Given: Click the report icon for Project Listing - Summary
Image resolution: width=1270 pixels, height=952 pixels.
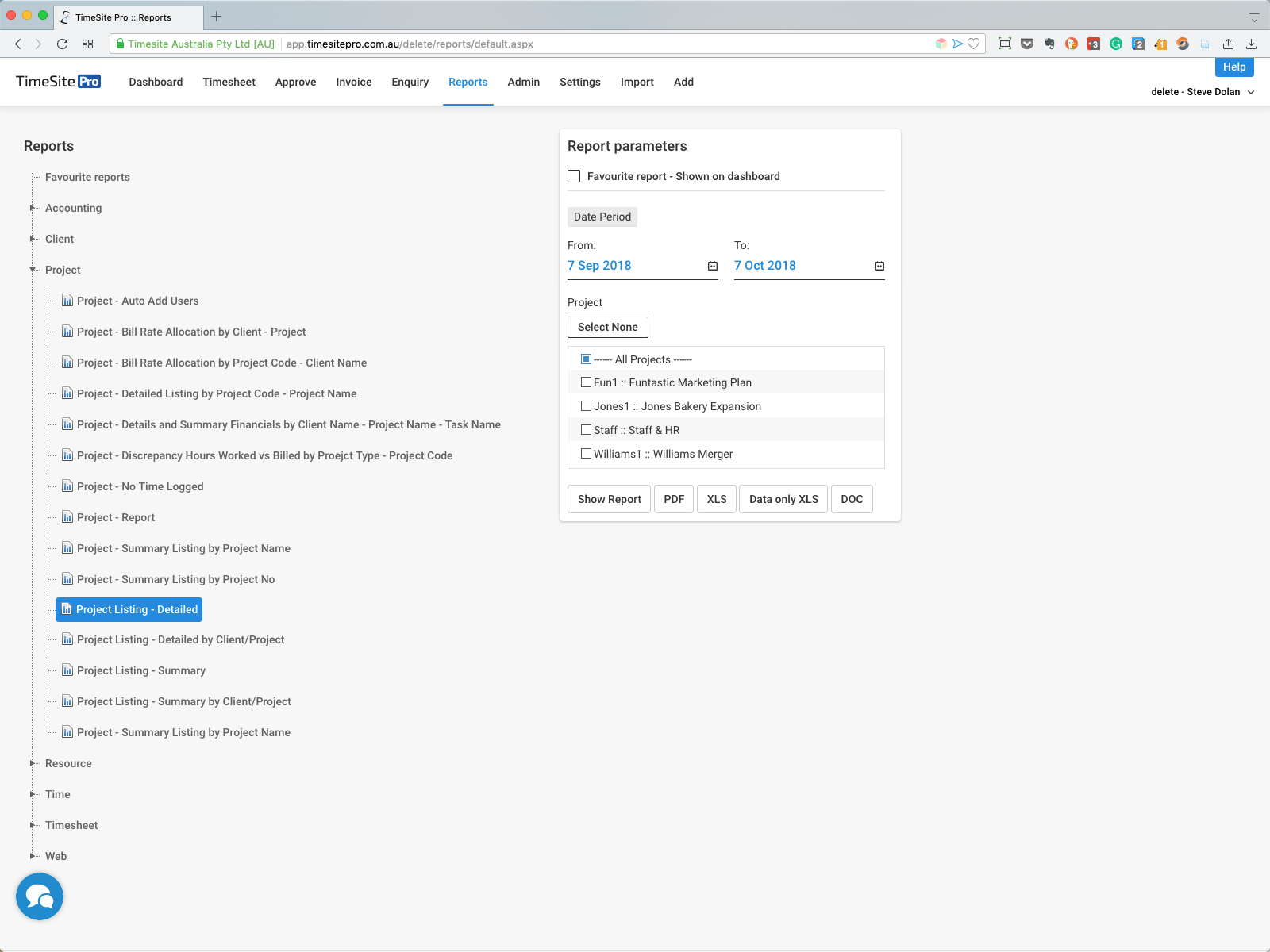Looking at the screenshot, I should (67, 670).
